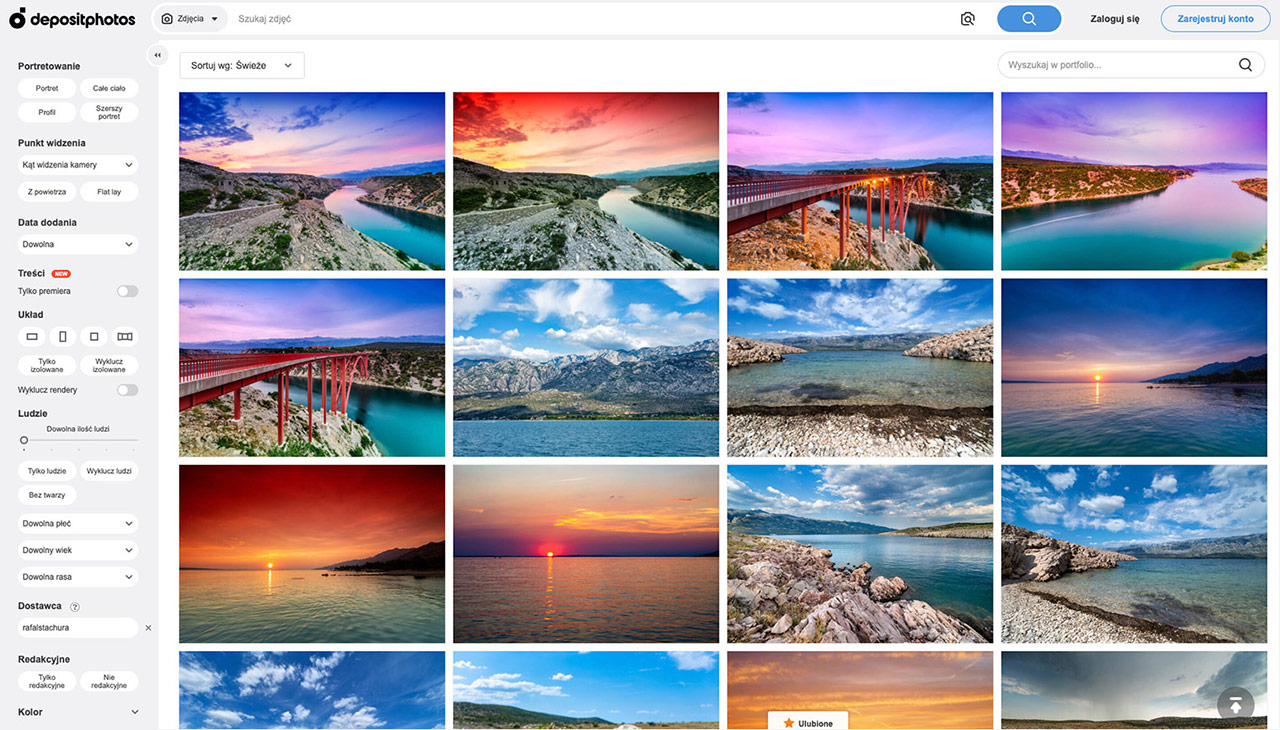Click the Zaloguj się link

tap(1114, 19)
